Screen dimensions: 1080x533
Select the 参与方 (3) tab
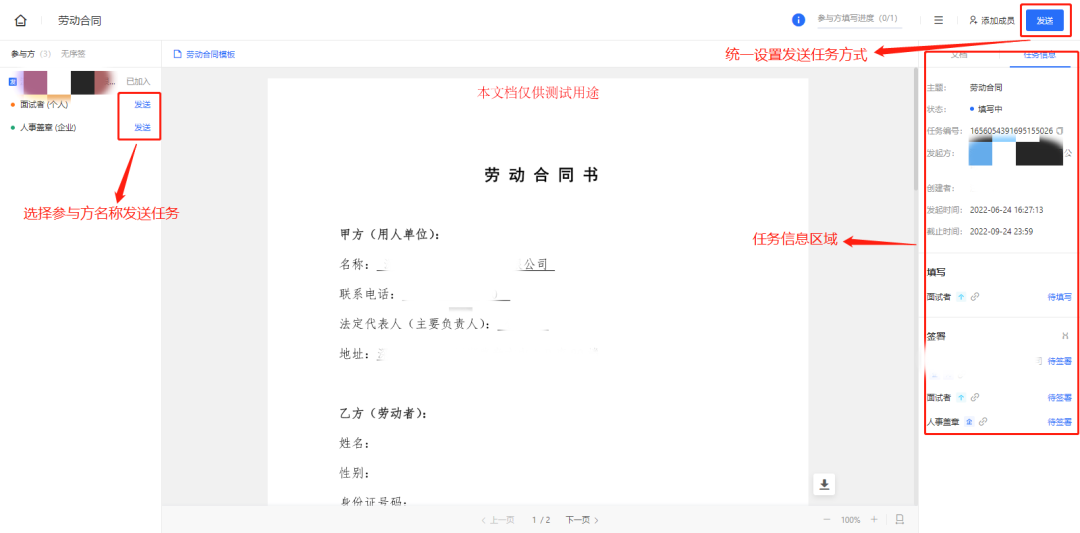coord(31,53)
